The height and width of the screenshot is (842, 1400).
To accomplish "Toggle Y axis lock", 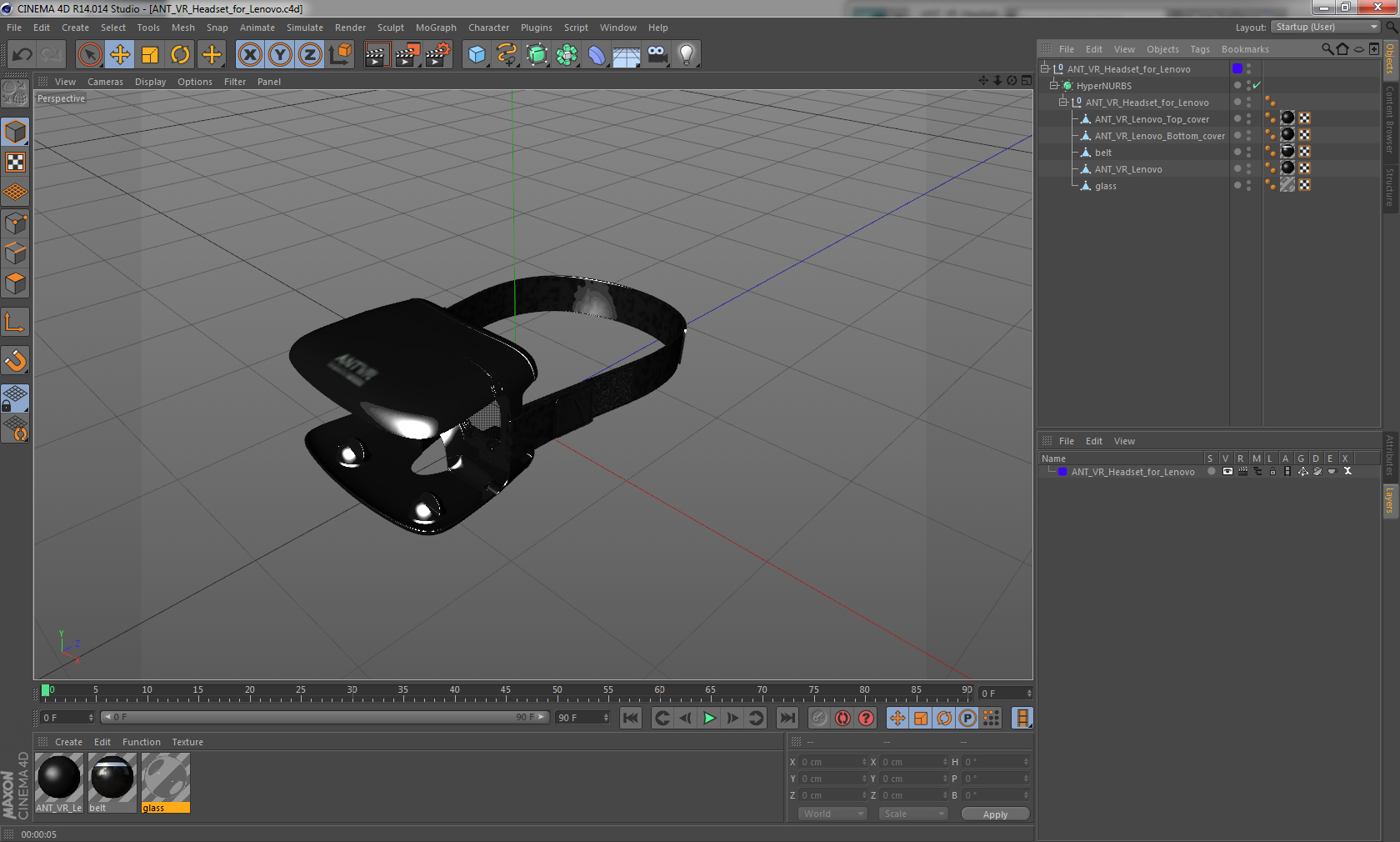I will pos(280,55).
